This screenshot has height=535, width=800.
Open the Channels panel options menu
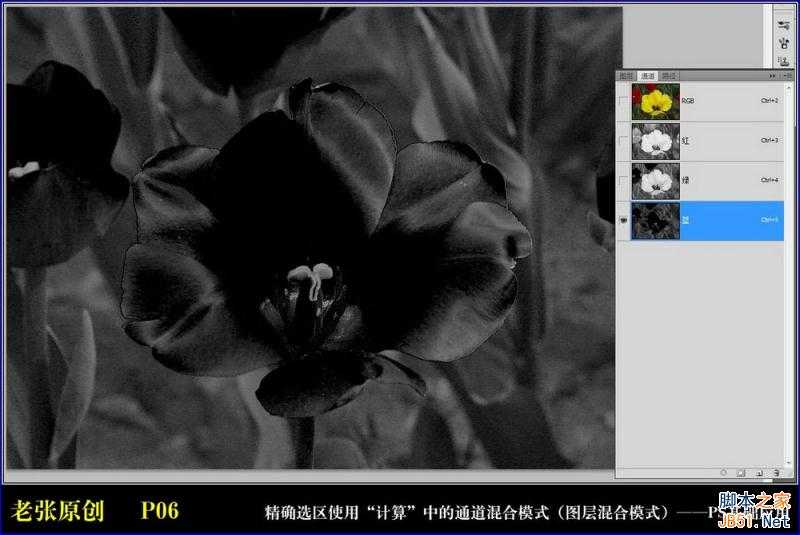[x=788, y=75]
